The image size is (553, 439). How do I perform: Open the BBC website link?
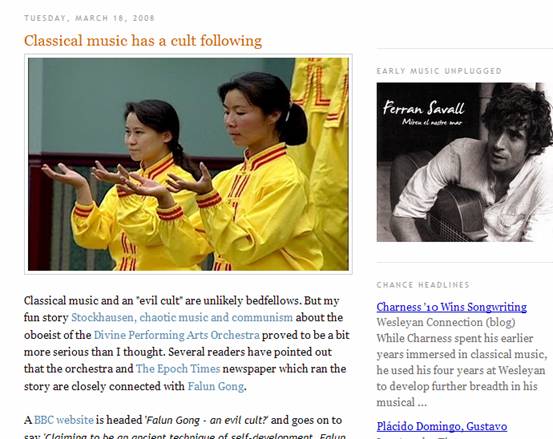pos(64,420)
